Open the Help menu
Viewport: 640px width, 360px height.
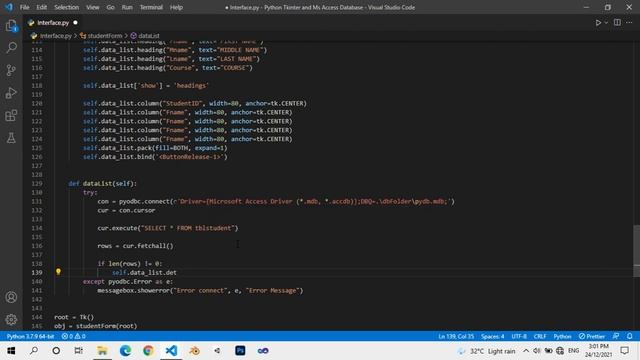[176, 7]
